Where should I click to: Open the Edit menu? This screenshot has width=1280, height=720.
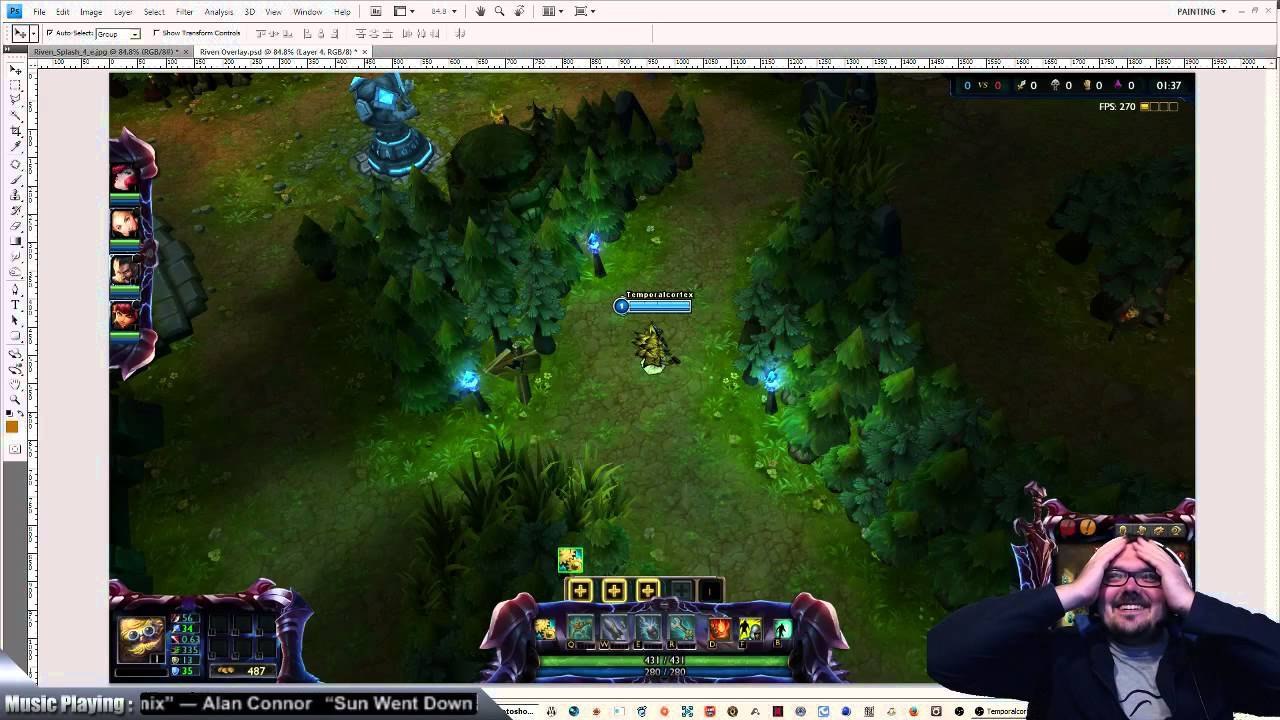(62, 11)
